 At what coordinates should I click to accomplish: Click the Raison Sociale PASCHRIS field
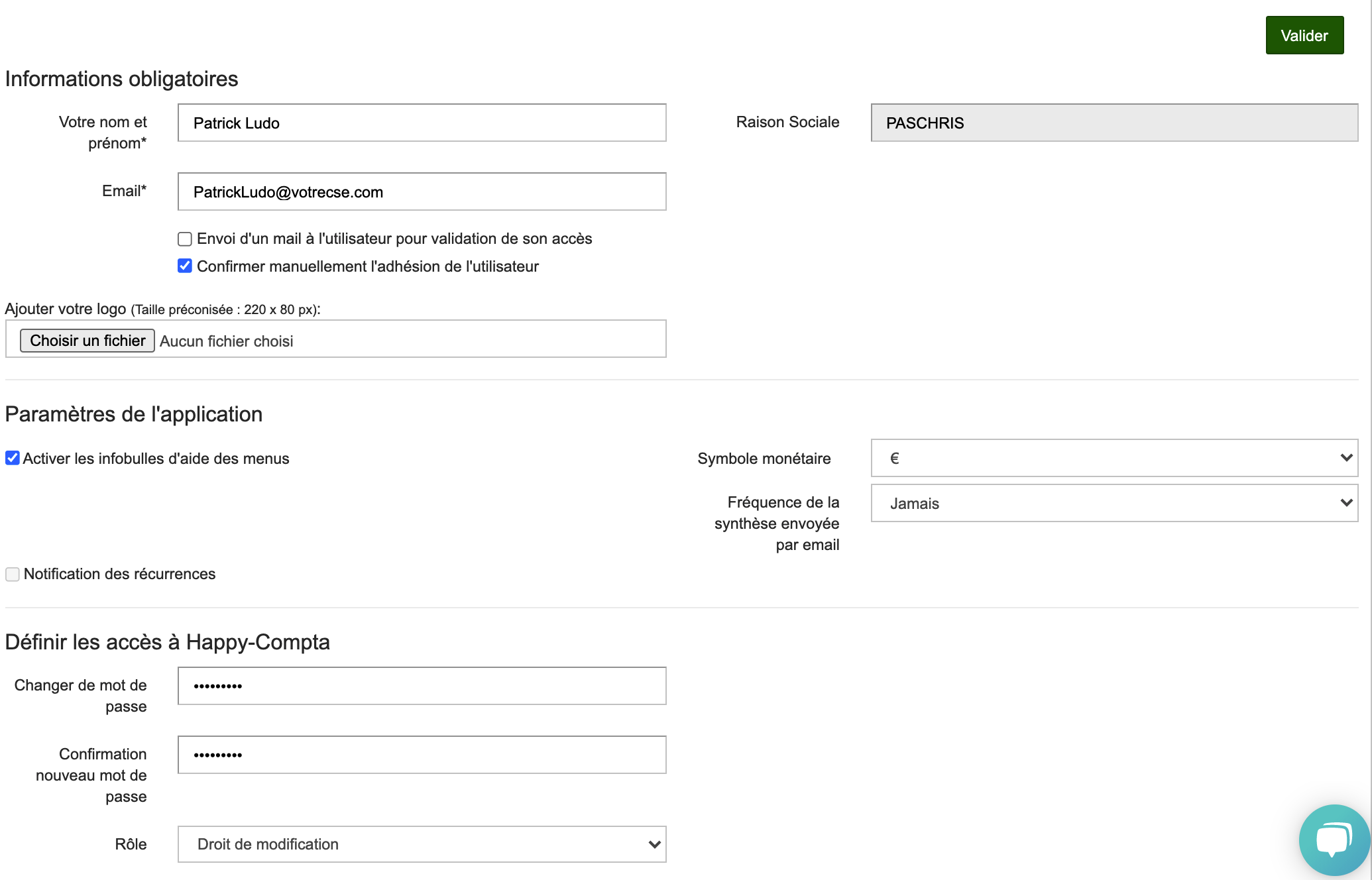tap(1114, 123)
